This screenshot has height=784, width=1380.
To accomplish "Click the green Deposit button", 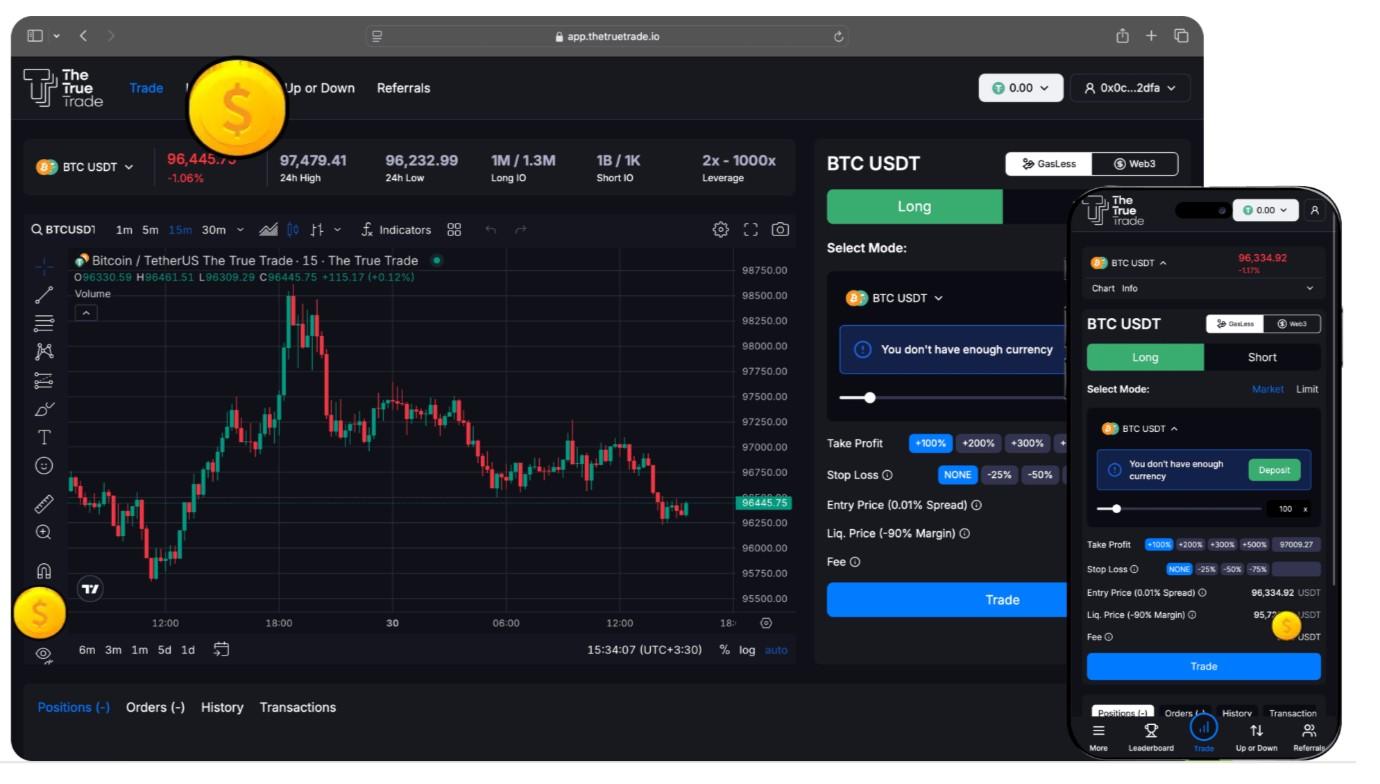I will pos(1273,470).
